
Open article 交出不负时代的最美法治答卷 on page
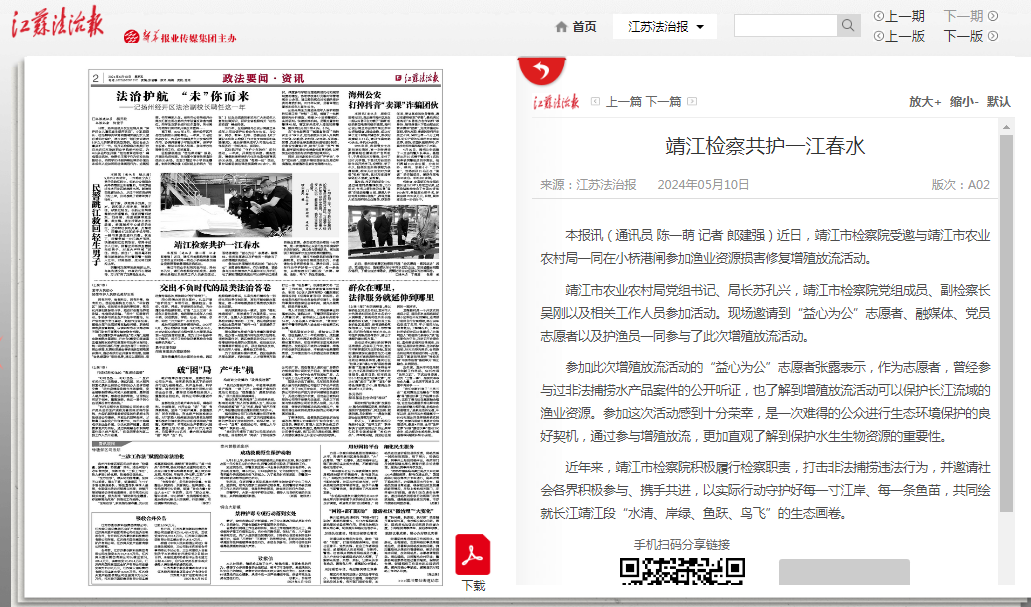coord(216,287)
